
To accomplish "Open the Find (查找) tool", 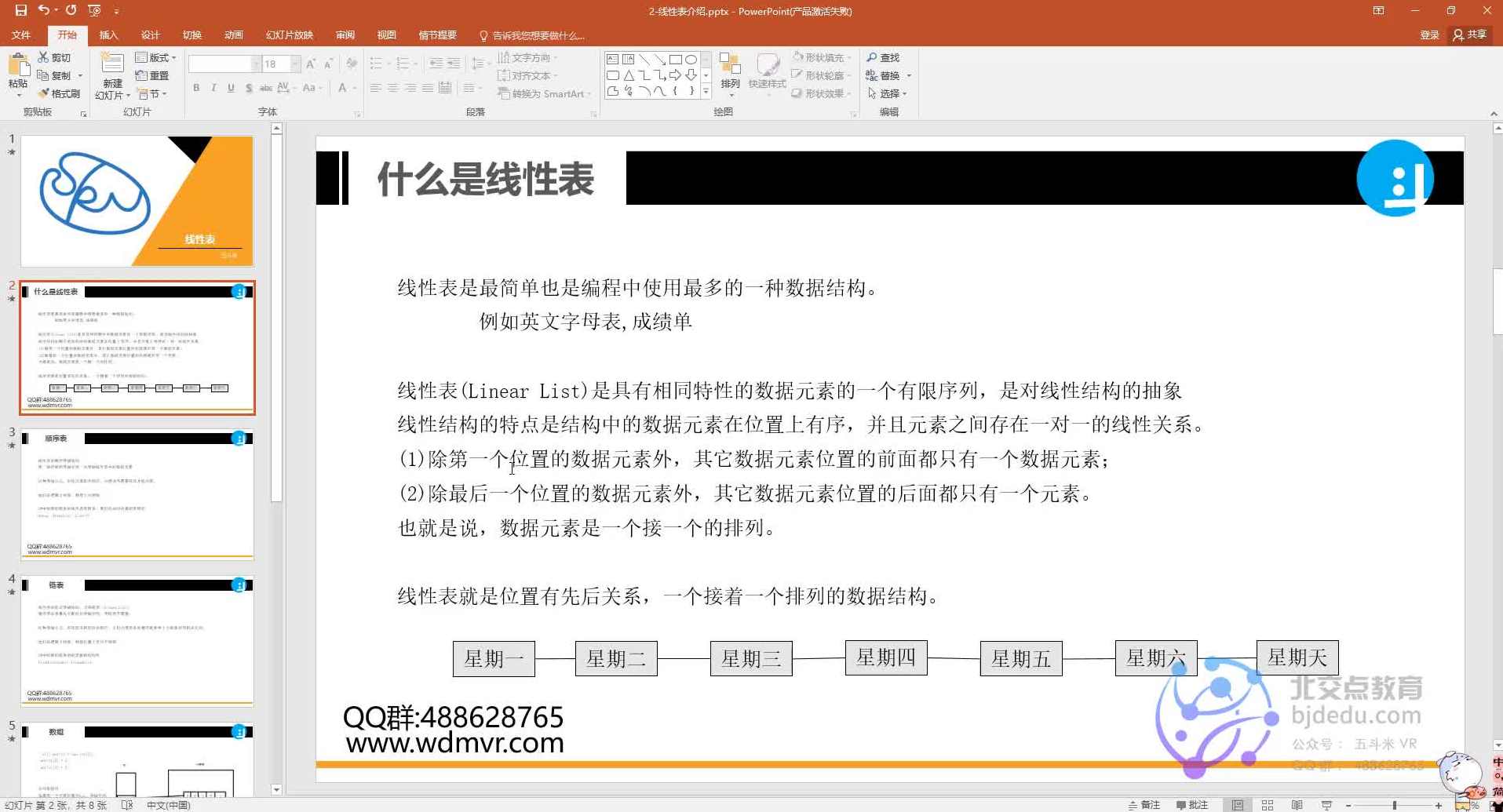I will [885, 56].
